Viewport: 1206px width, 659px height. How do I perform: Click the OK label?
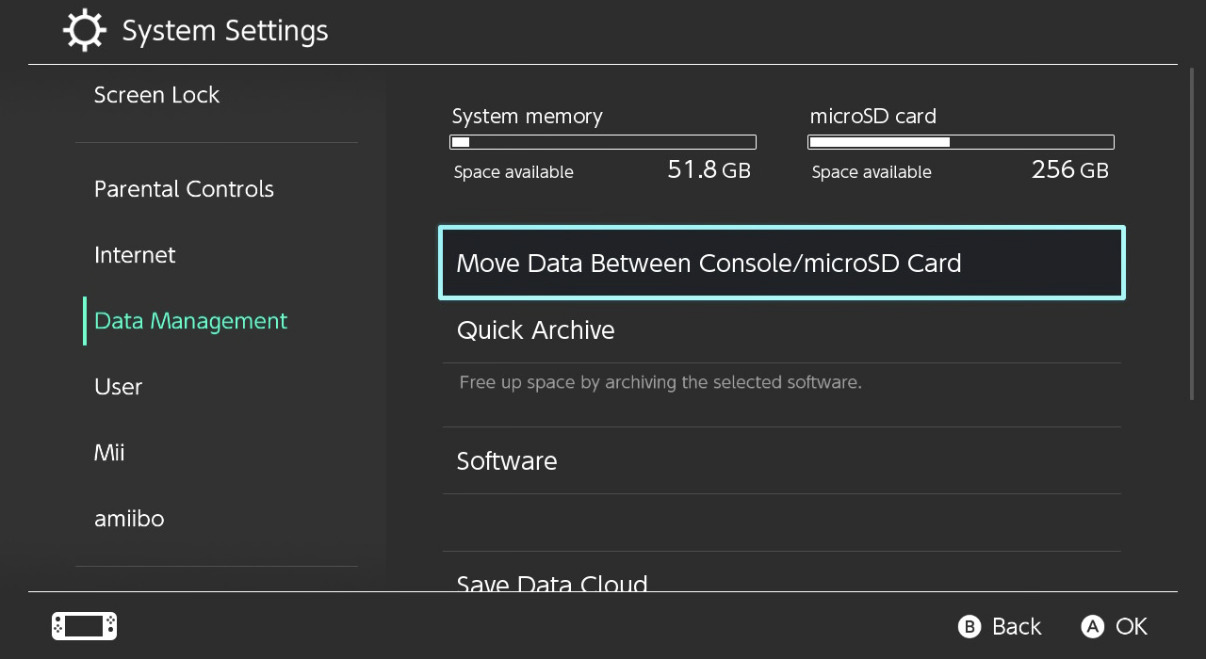pyautogui.click(x=1131, y=627)
